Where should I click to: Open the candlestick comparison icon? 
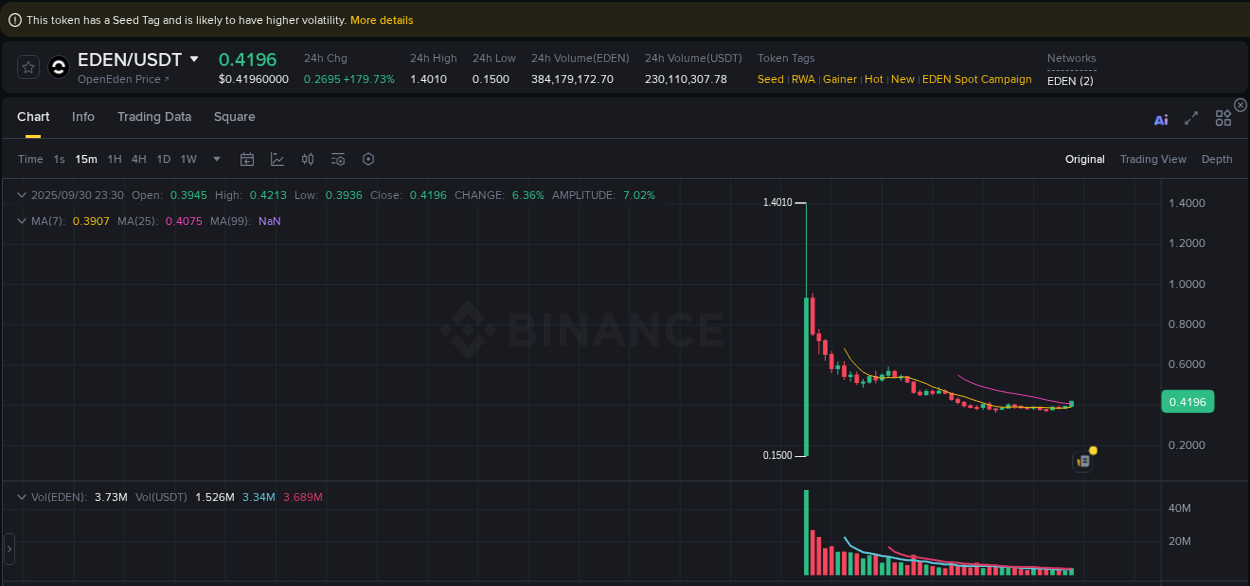307,159
